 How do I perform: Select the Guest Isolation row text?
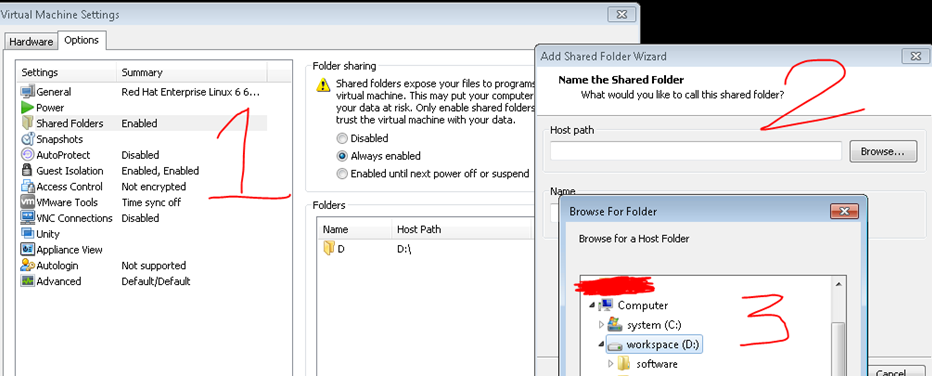[70, 171]
